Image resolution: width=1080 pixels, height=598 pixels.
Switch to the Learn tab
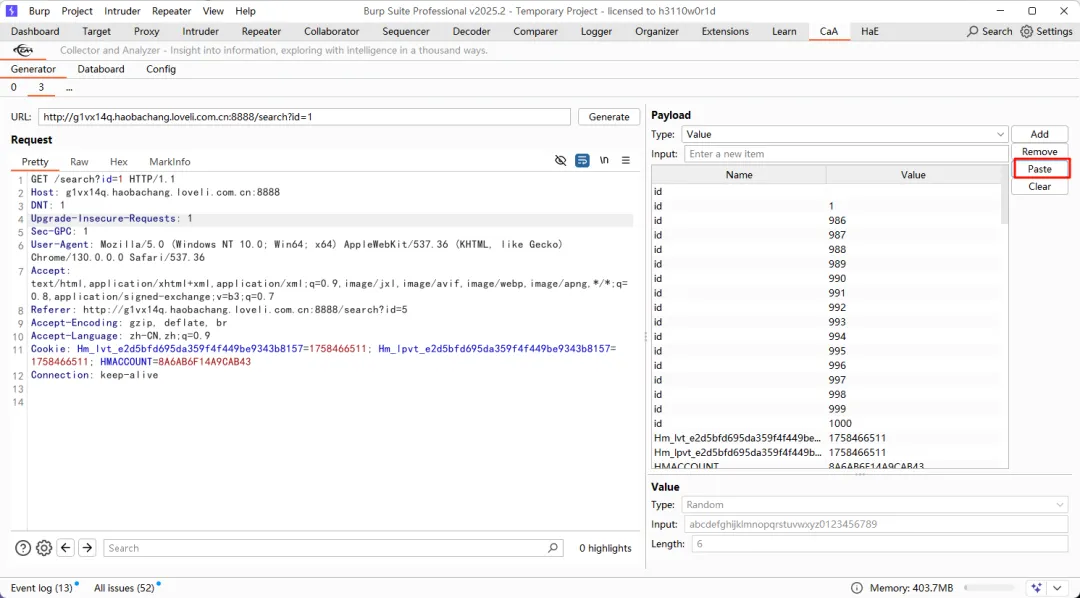tap(784, 32)
